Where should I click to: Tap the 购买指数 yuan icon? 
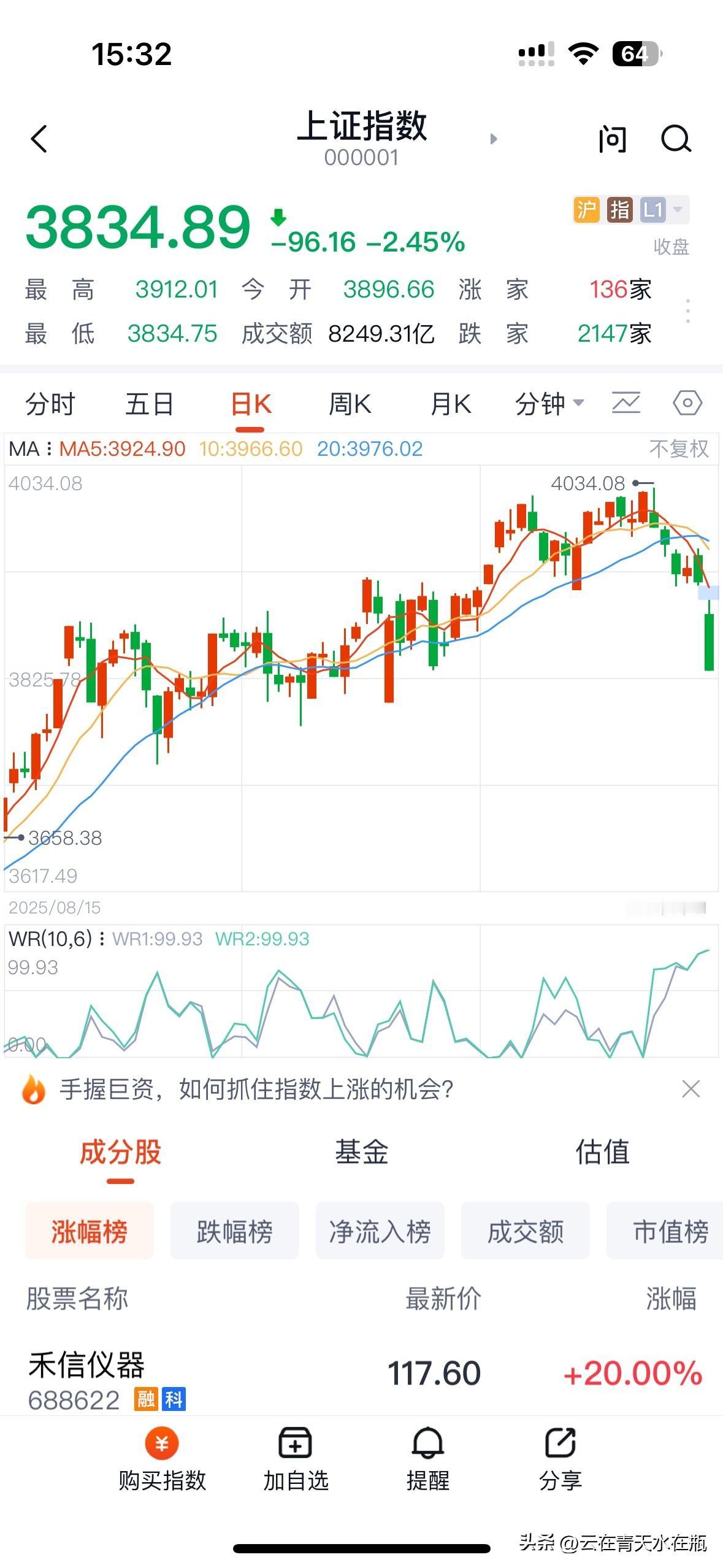[162, 1443]
